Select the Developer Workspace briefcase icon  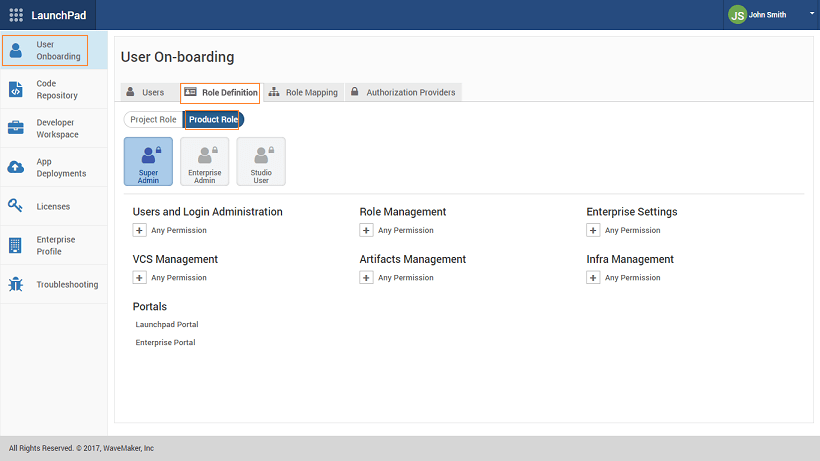16,128
